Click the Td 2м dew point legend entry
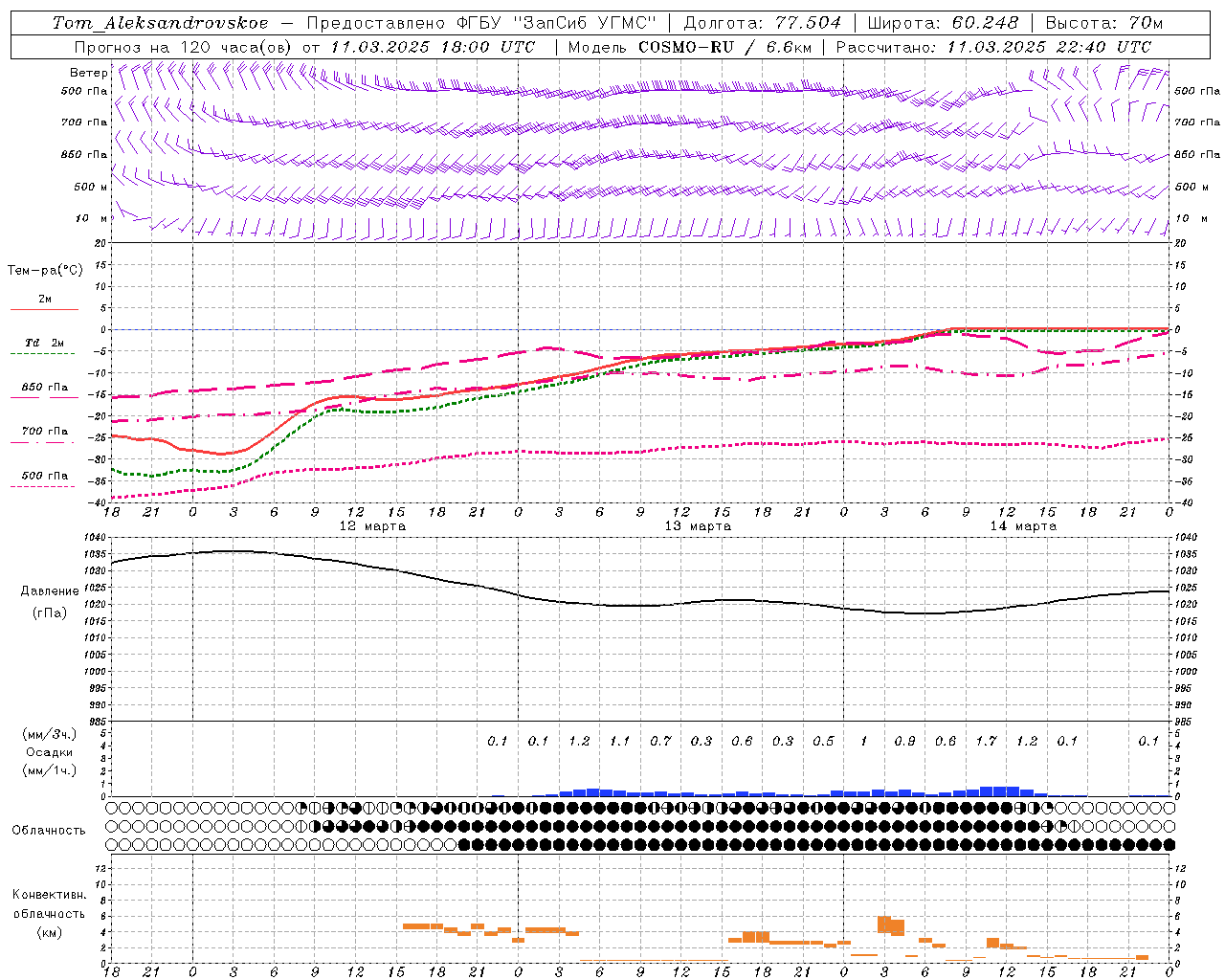This screenshot has width=1225, height=980. point(45,343)
